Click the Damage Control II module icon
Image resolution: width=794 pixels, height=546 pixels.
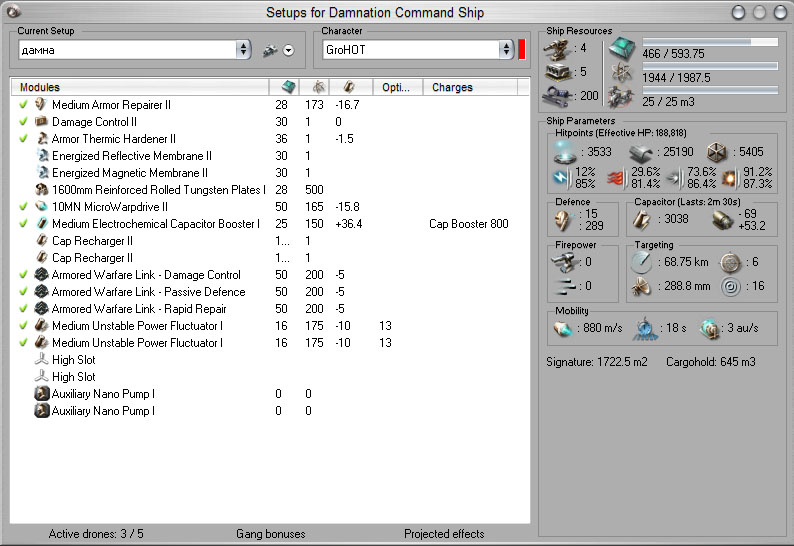41,122
